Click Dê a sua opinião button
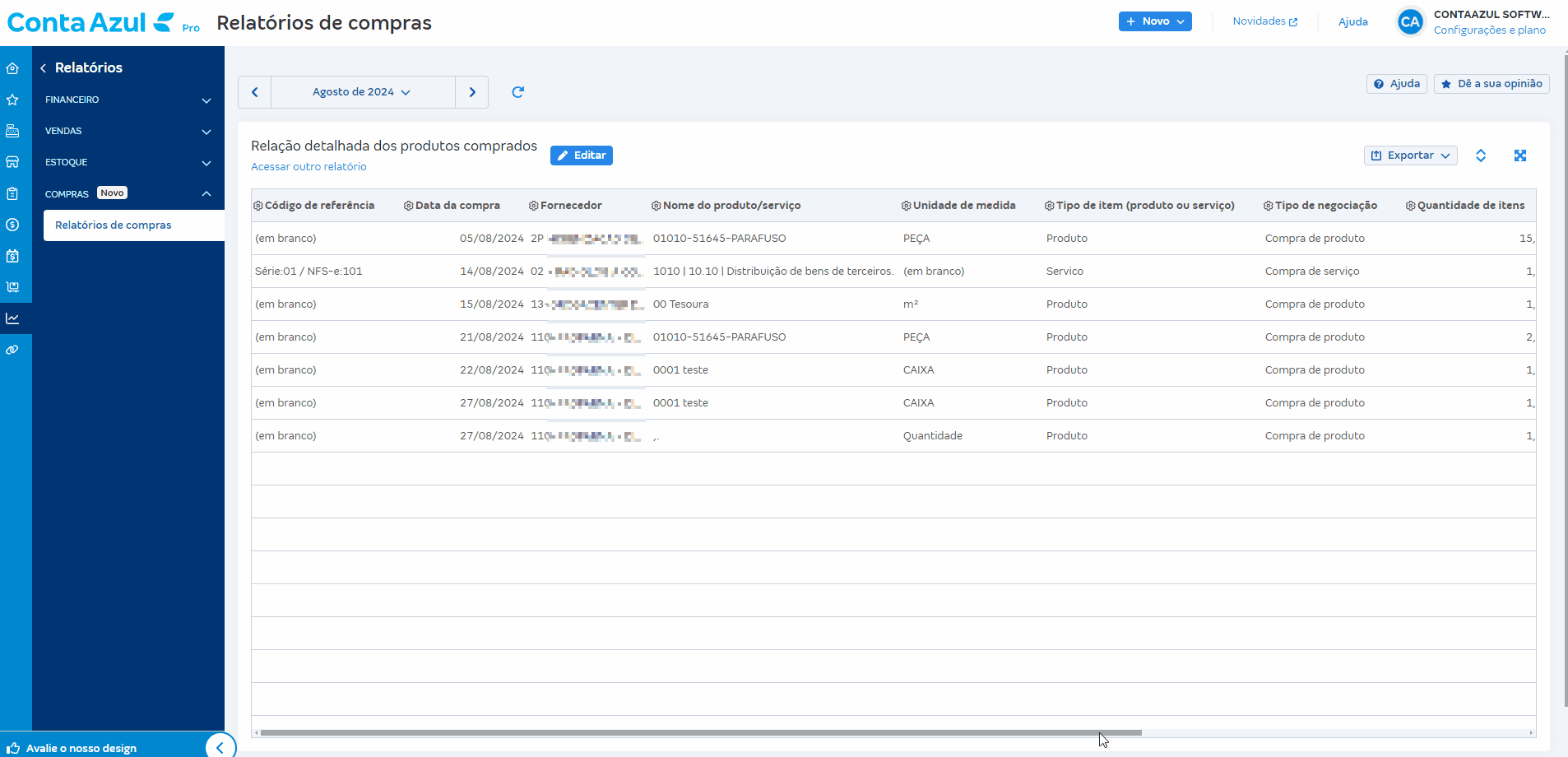1568x757 pixels. 1491,84
